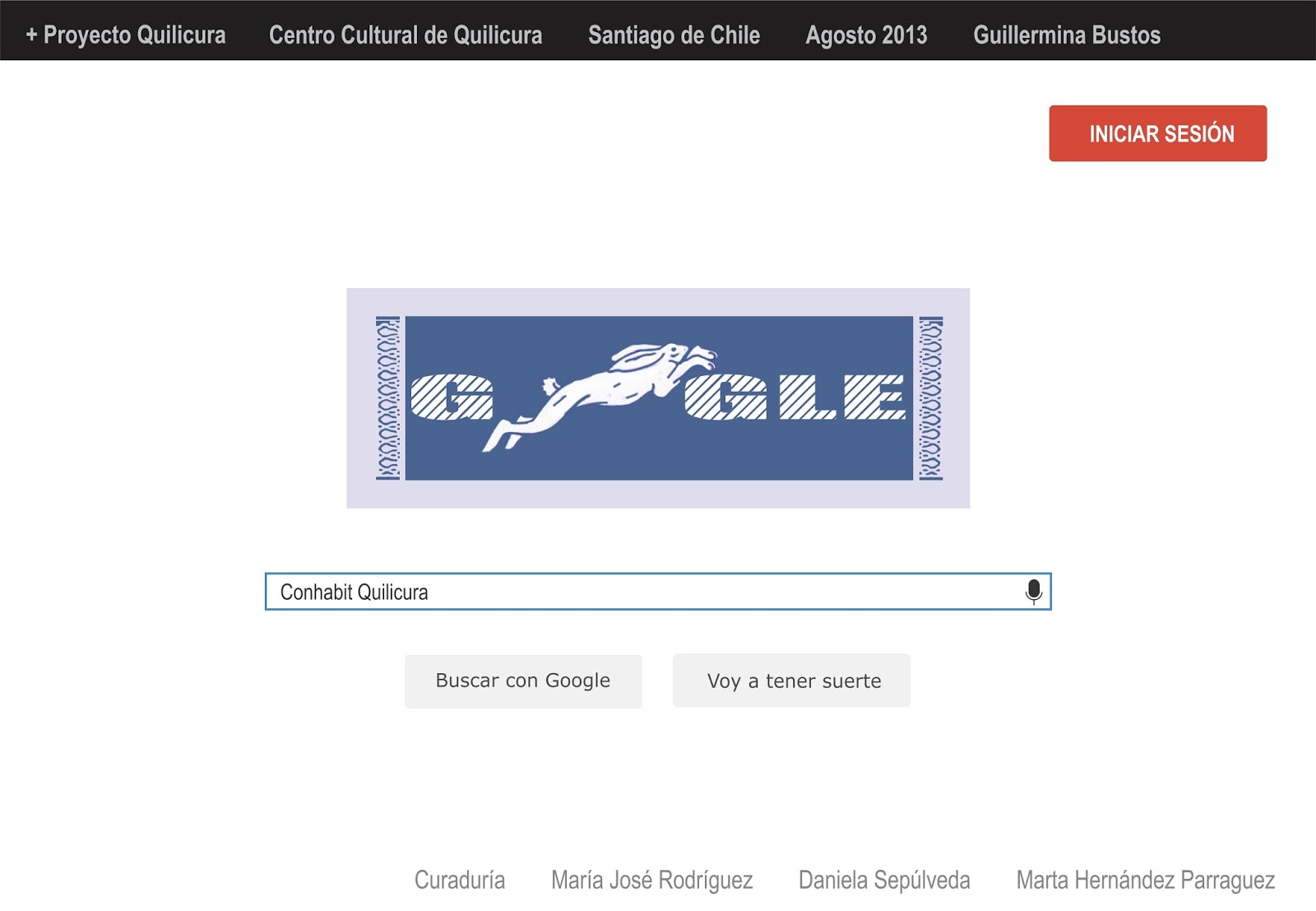The image size is (1316, 911).
Task: Open Santiago de Chile top bar item
Action: [x=674, y=35]
